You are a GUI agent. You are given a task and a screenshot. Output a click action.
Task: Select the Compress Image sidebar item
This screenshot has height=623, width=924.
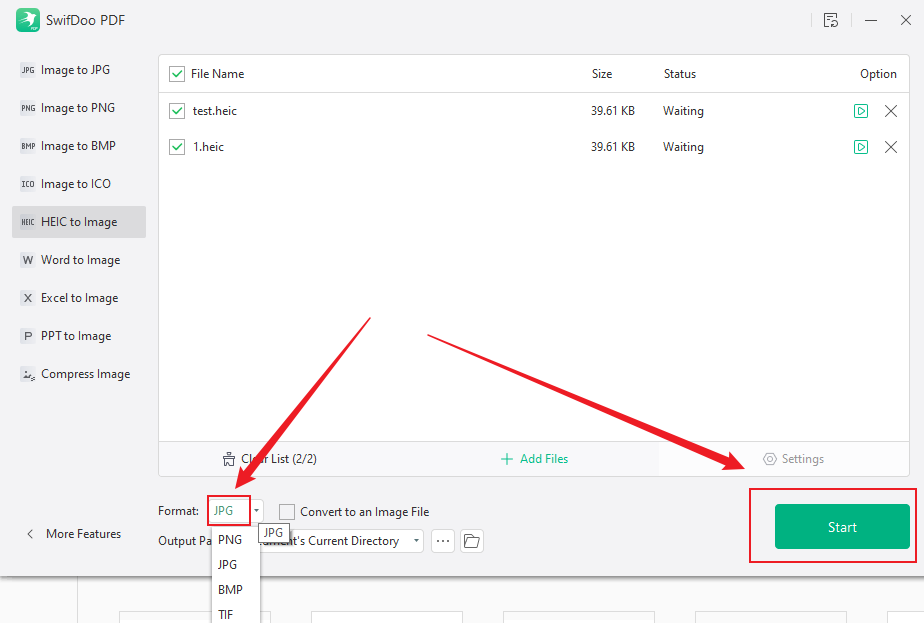pos(85,374)
